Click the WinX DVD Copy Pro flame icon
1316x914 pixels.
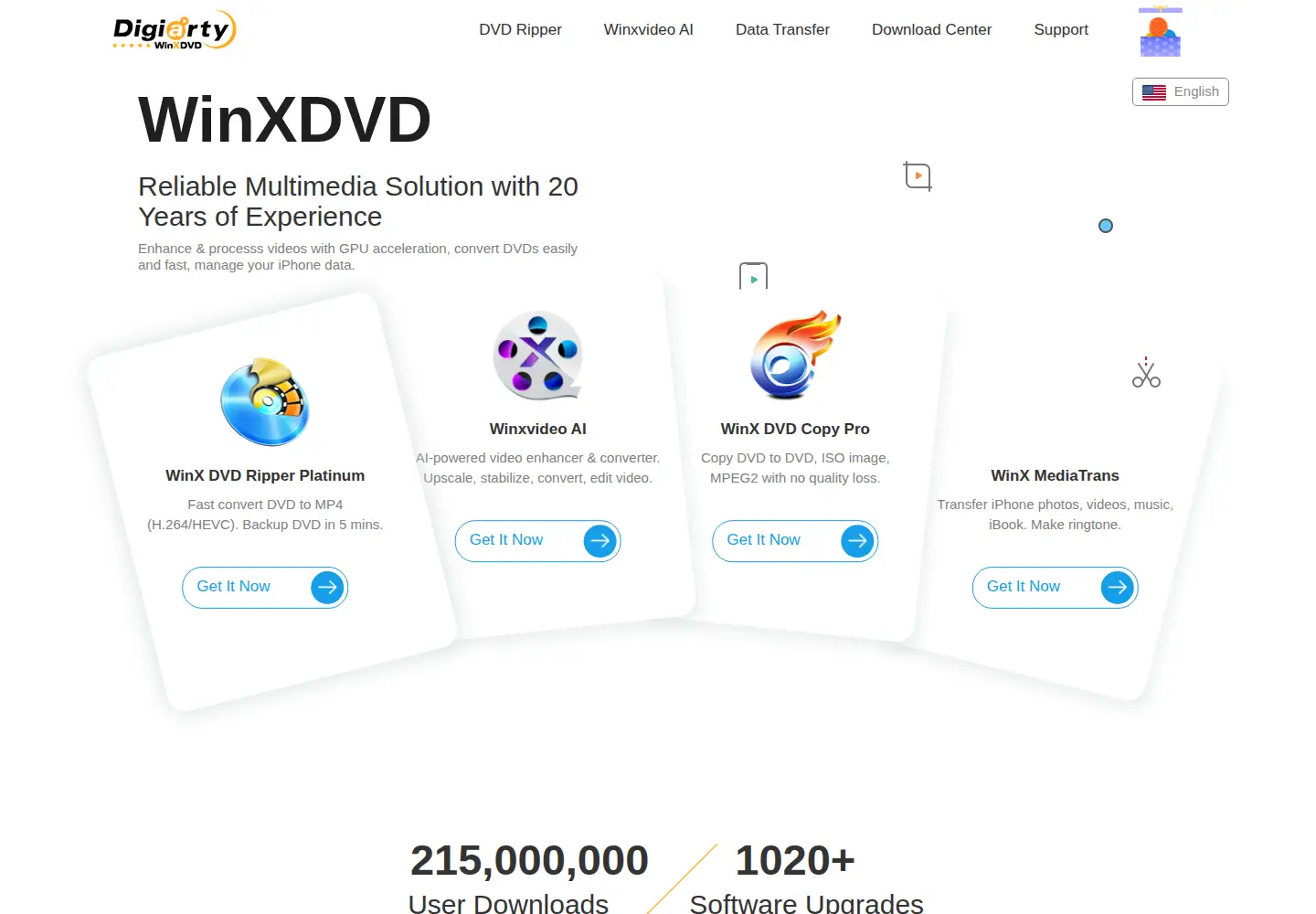pos(795,356)
